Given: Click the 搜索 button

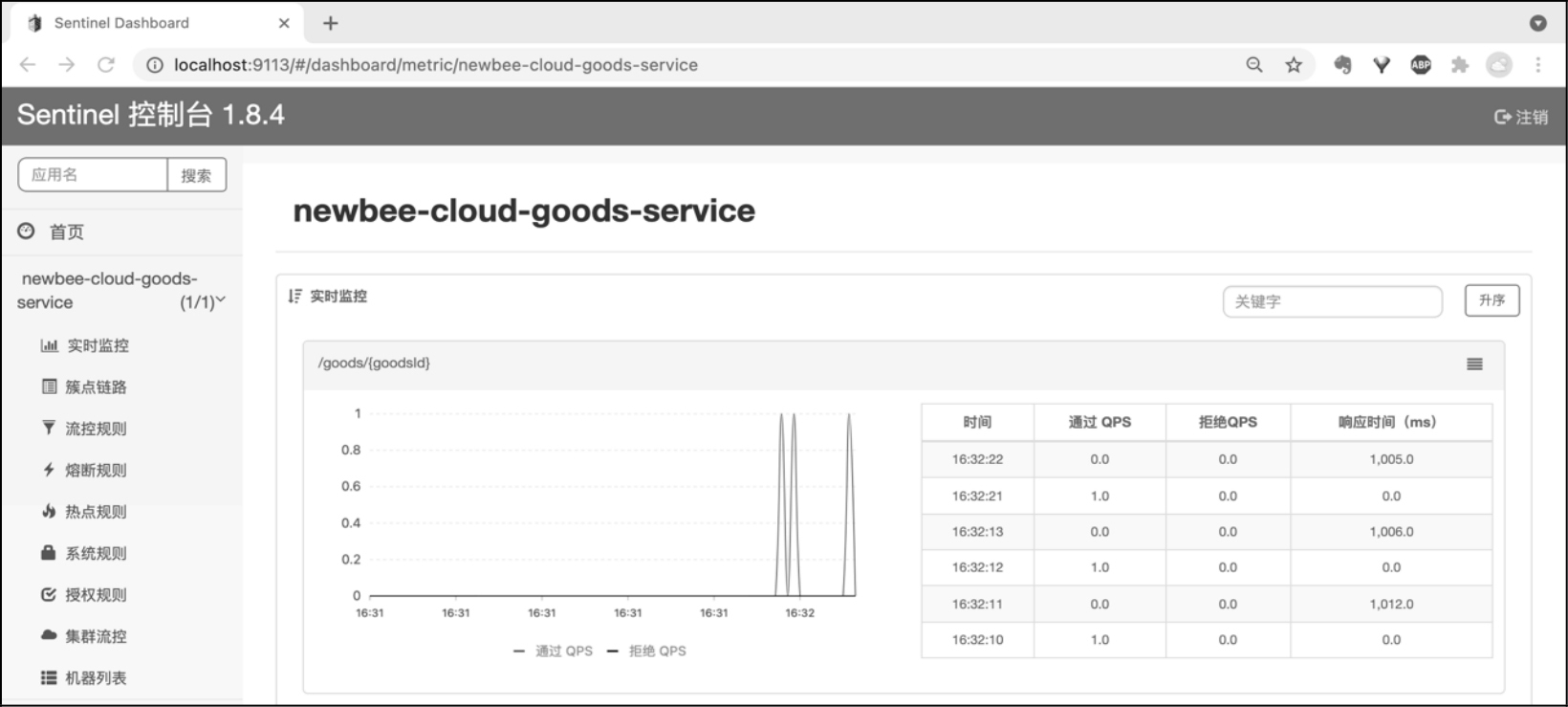Looking at the screenshot, I should (x=197, y=175).
